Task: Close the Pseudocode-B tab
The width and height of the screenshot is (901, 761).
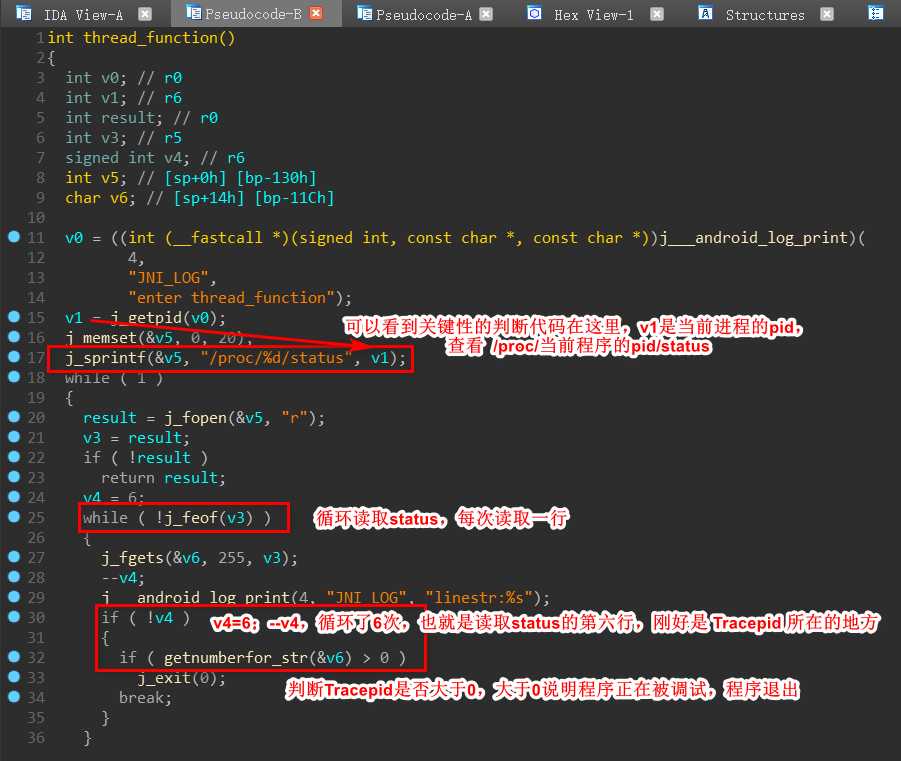Action: (316, 13)
